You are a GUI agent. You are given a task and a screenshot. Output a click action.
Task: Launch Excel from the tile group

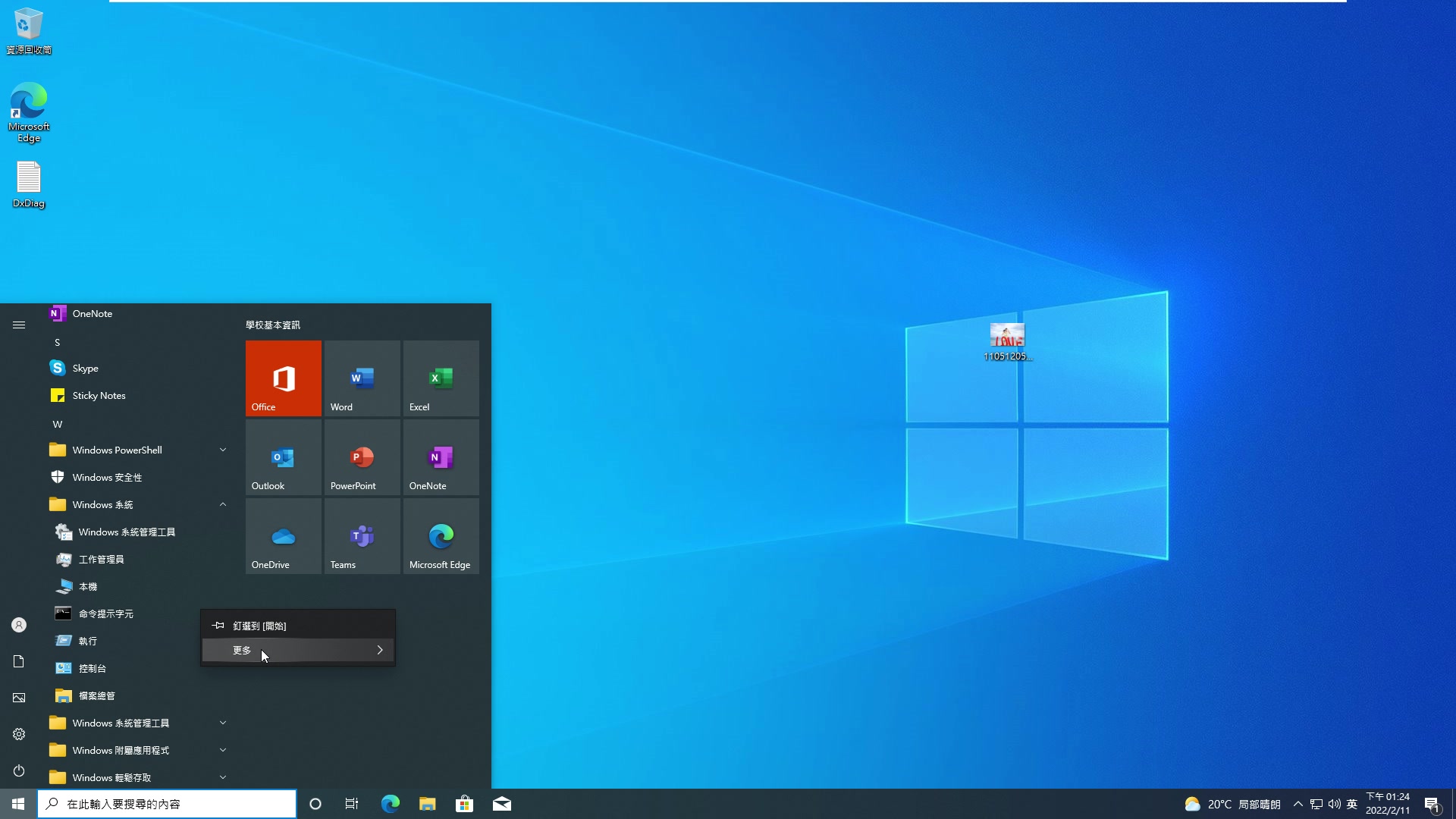pyautogui.click(x=441, y=378)
